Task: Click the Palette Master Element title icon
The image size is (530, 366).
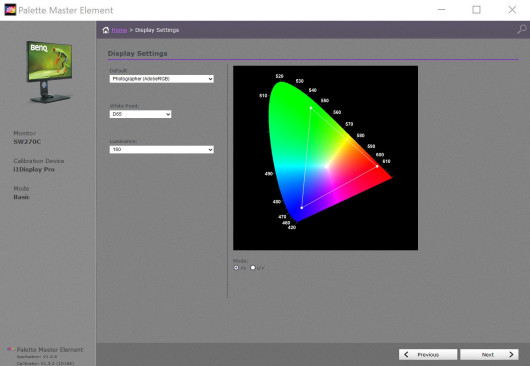Action: tap(10, 10)
